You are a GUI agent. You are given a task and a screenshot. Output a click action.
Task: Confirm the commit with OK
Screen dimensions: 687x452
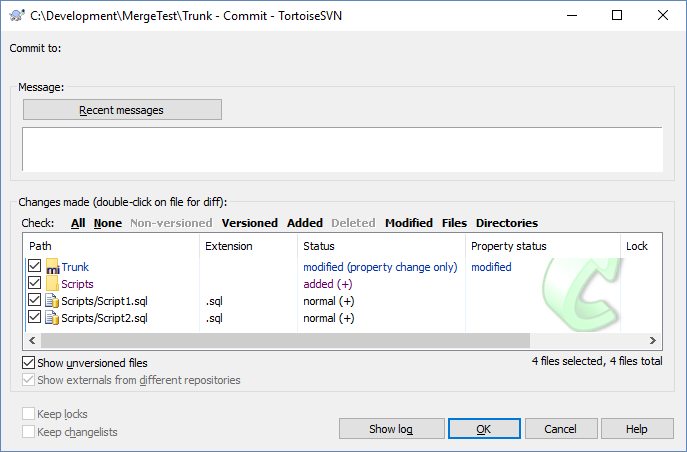pos(483,429)
